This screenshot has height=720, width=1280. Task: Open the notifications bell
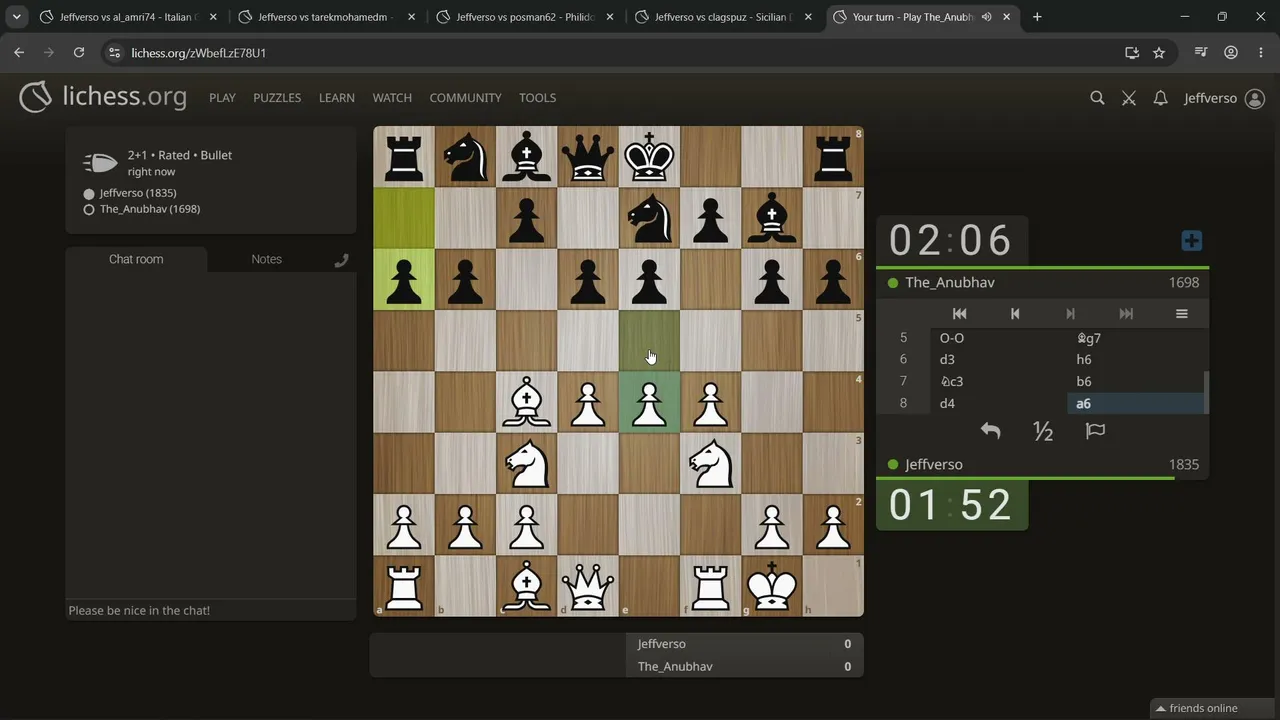tap(1160, 98)
